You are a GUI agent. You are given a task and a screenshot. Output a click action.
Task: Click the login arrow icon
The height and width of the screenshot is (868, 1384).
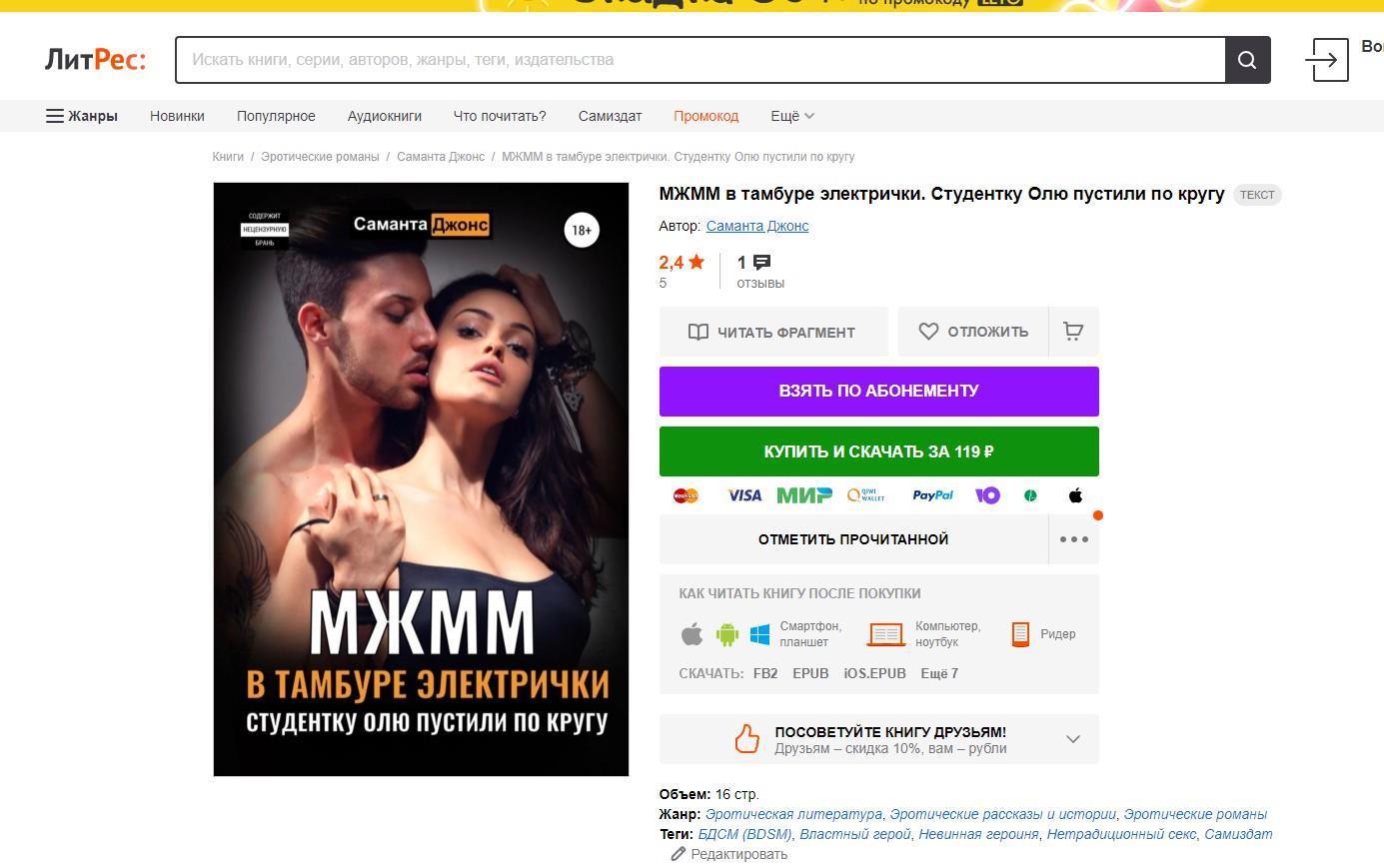click(x=1326, y=60)
